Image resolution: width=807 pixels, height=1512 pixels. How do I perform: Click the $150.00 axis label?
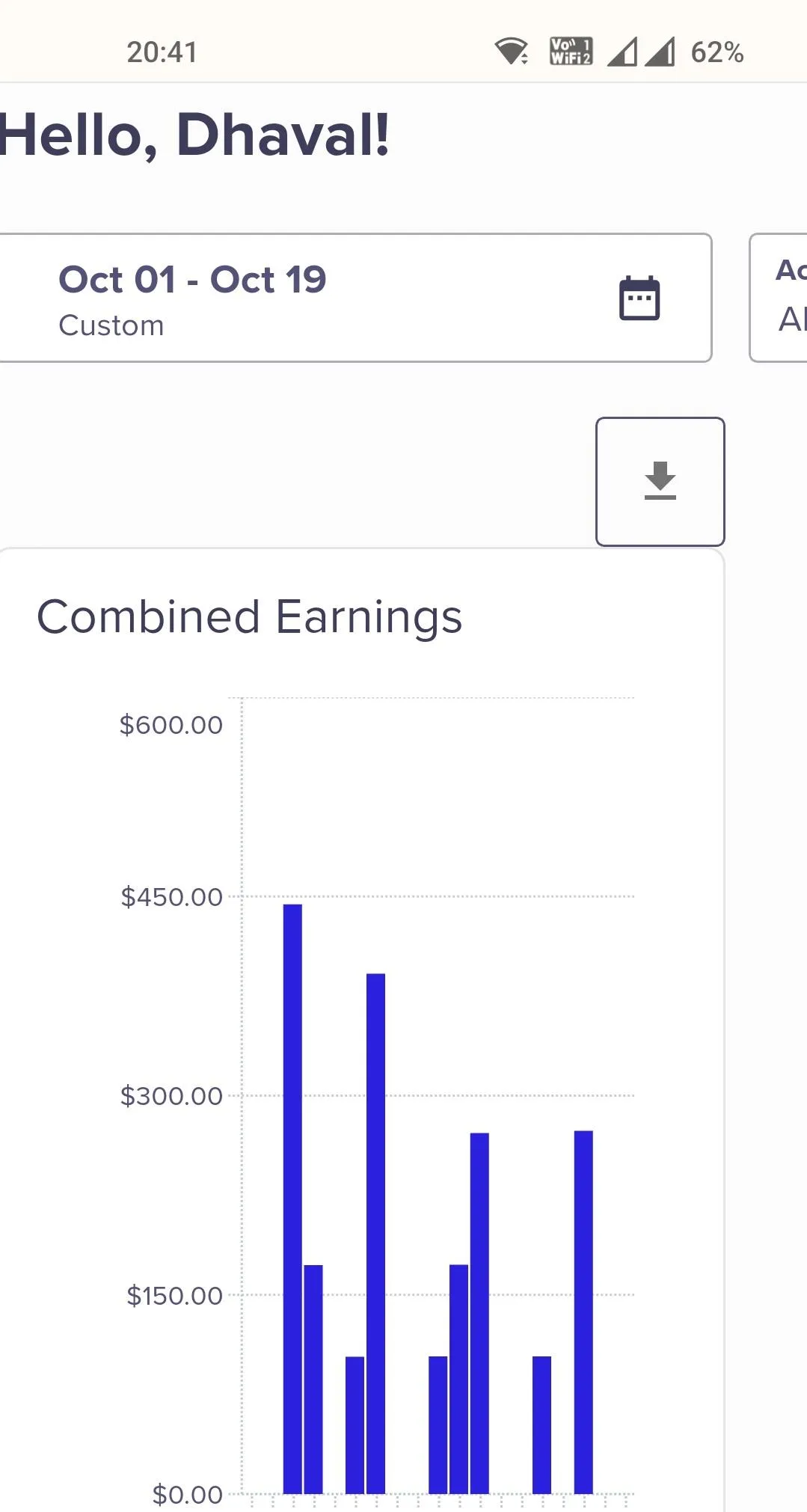175,1295
